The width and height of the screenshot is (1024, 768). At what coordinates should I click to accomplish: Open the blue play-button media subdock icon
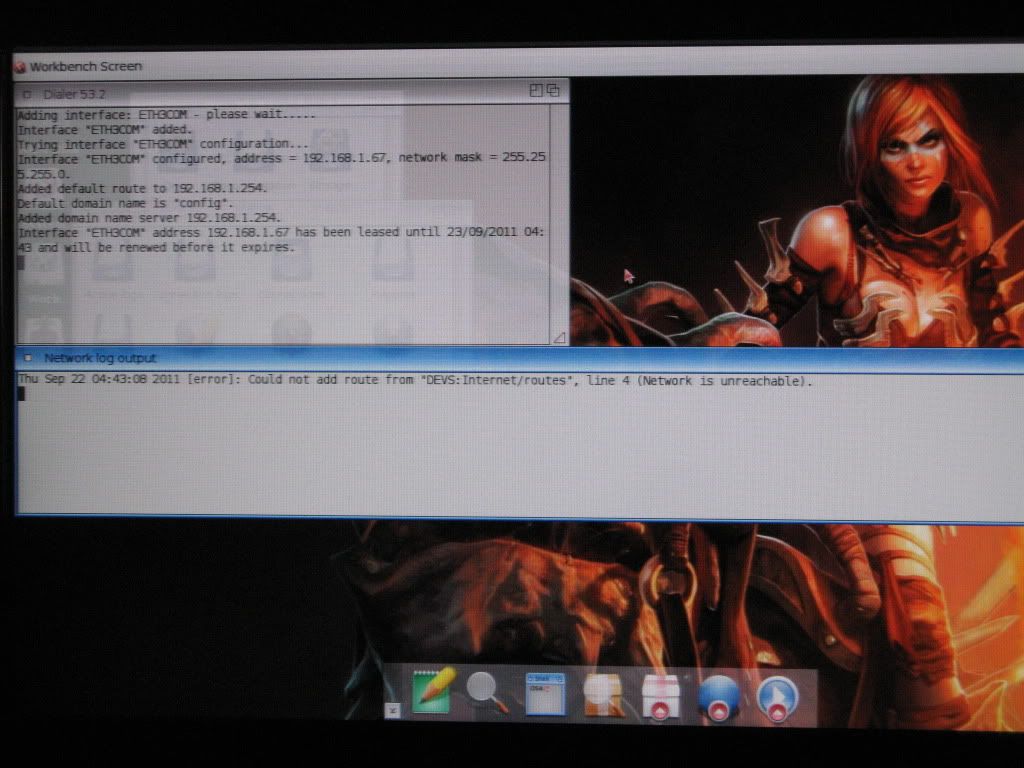pos(777,699)
